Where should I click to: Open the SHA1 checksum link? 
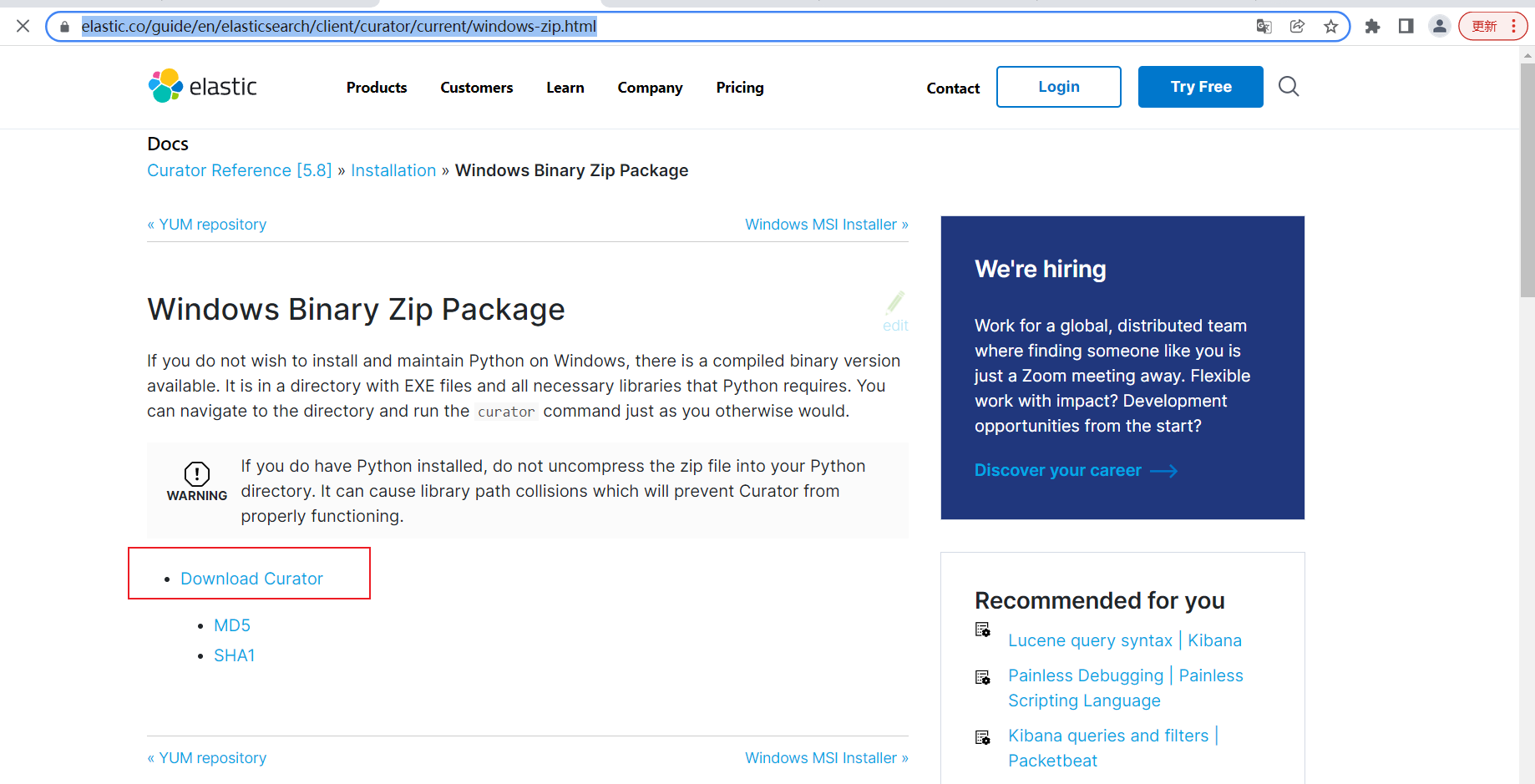(x=234, y=655)
